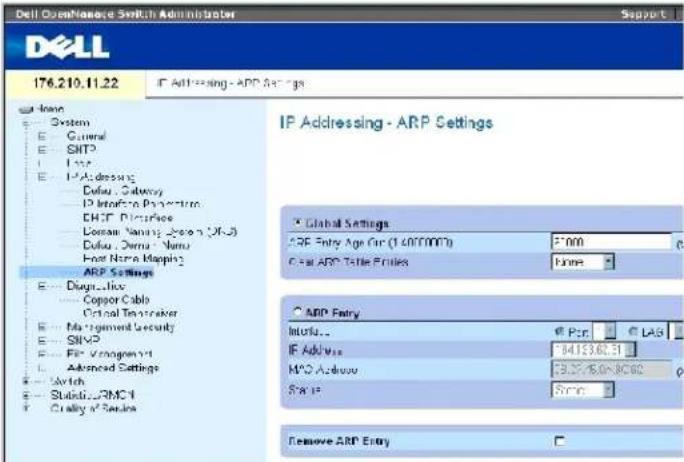Select the Global Settings radio button
This screenshot has width=684, height=462.
coord(297,222)
